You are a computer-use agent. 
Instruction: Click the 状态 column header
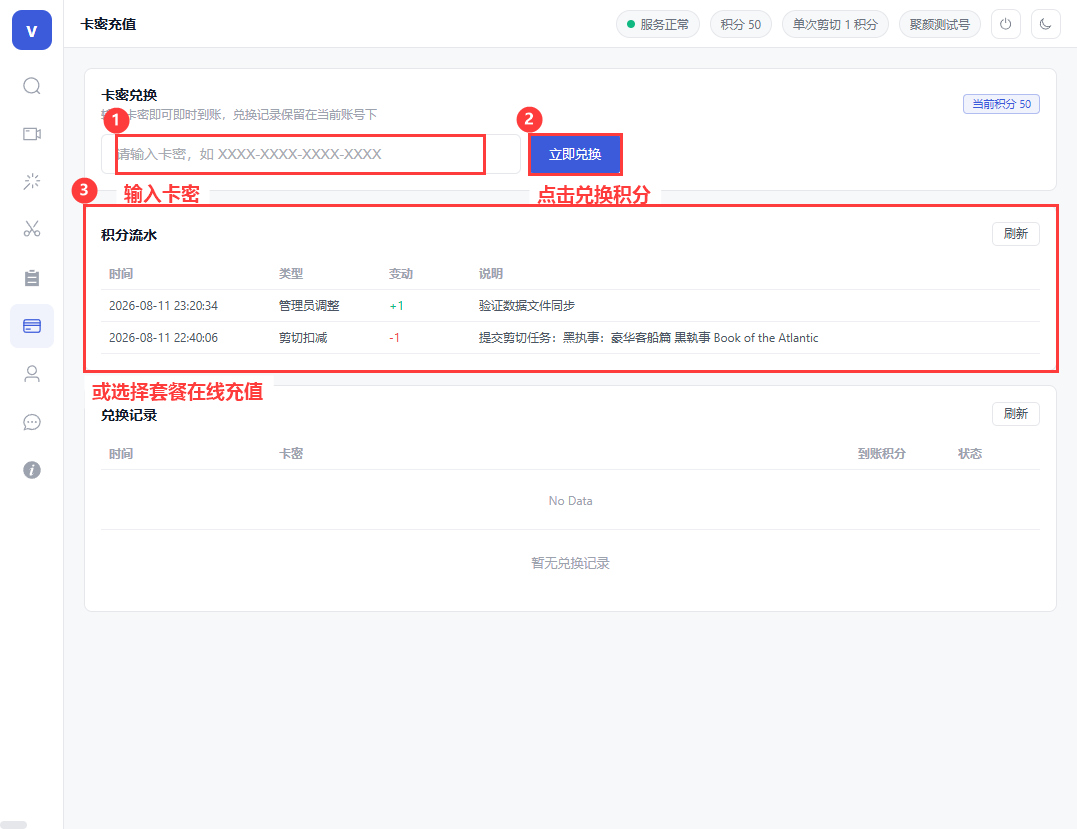pyautogui.click(x=970, y=453)
